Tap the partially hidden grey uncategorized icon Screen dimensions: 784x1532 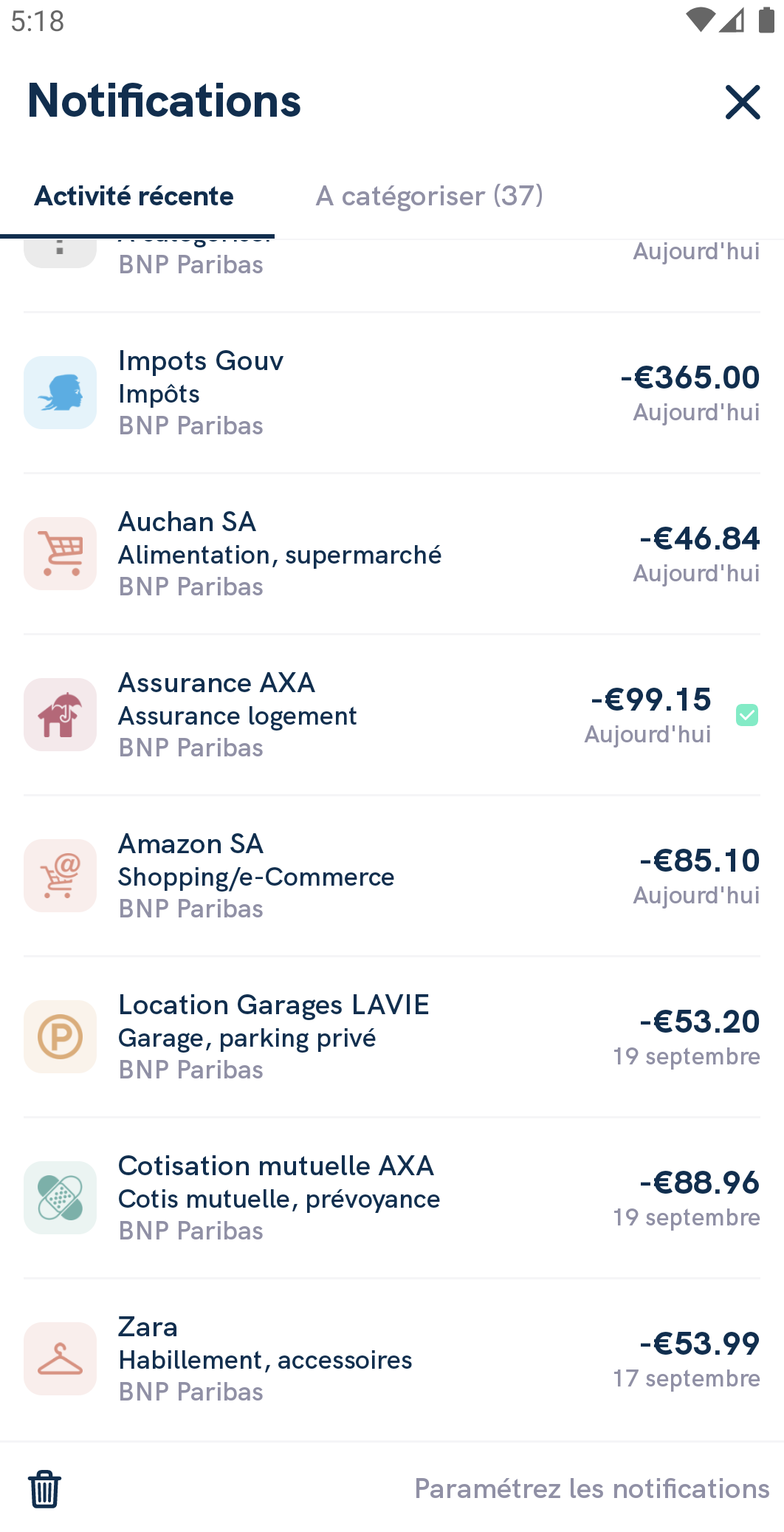pyautogui.click(x=60, y=253)
